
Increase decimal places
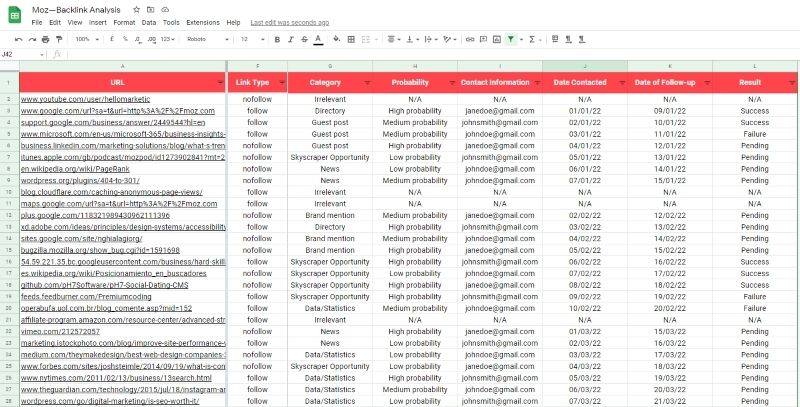(152, 39)
